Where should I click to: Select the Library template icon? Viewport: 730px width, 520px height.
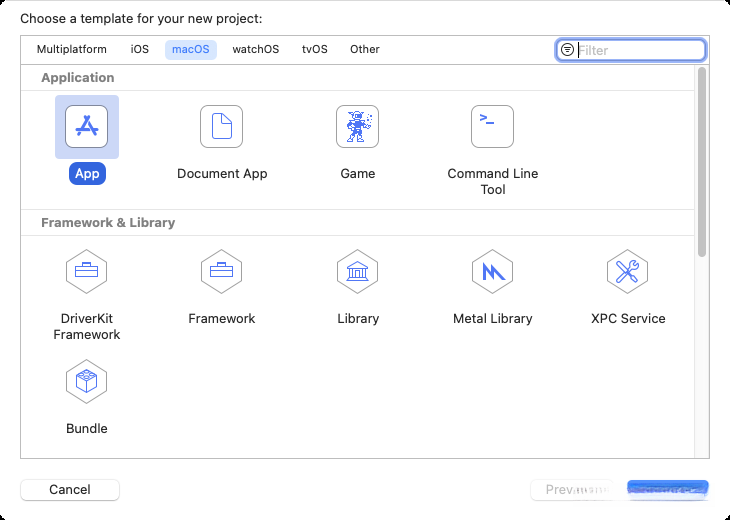[357, 271]
